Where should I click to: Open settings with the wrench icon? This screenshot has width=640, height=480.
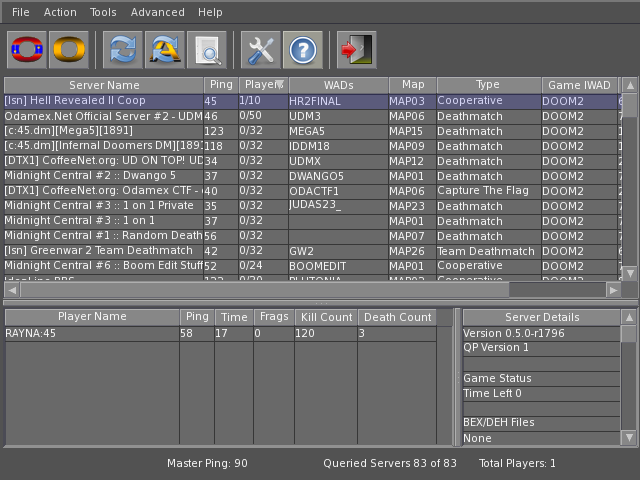click(260, 50)
